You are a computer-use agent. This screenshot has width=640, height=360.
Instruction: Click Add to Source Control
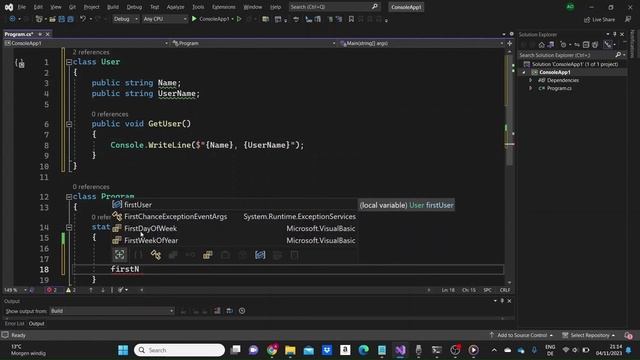click(521, 335)
